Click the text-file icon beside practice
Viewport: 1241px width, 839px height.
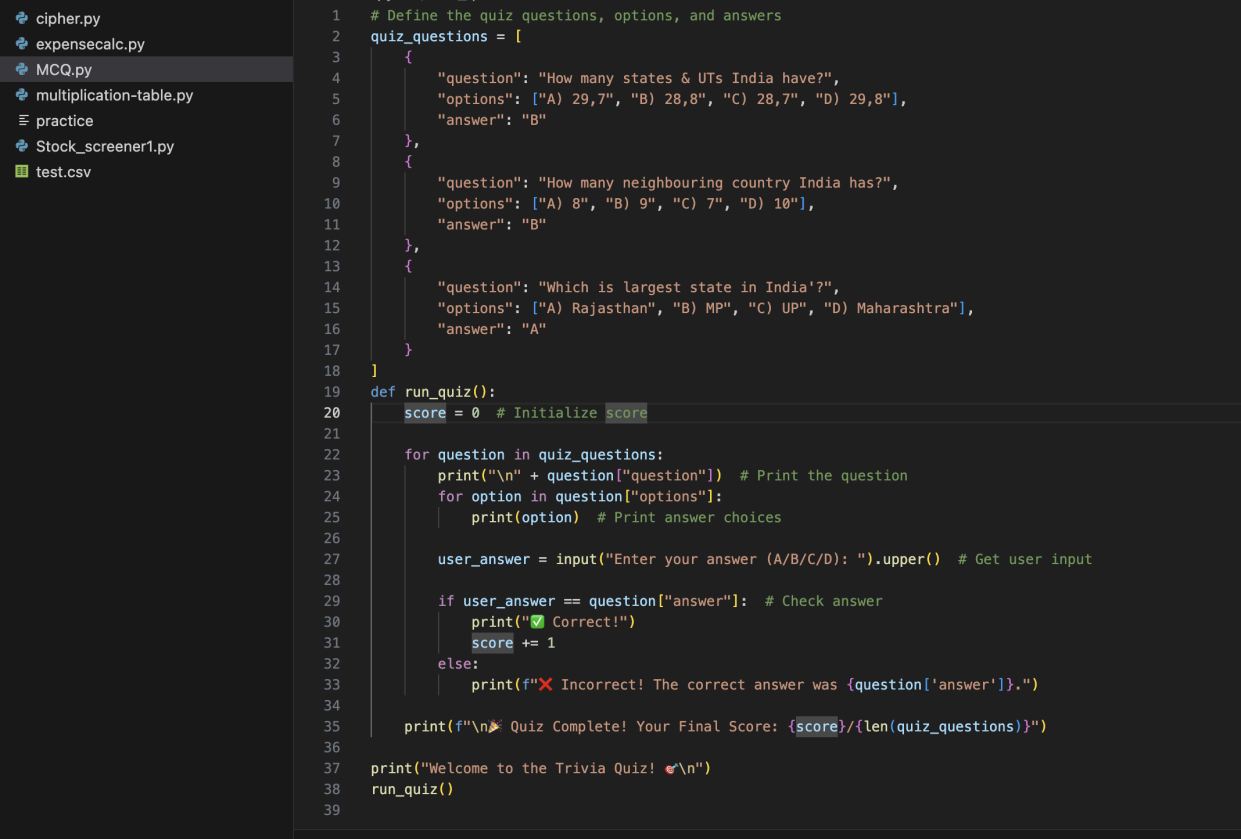pos(22,121)
